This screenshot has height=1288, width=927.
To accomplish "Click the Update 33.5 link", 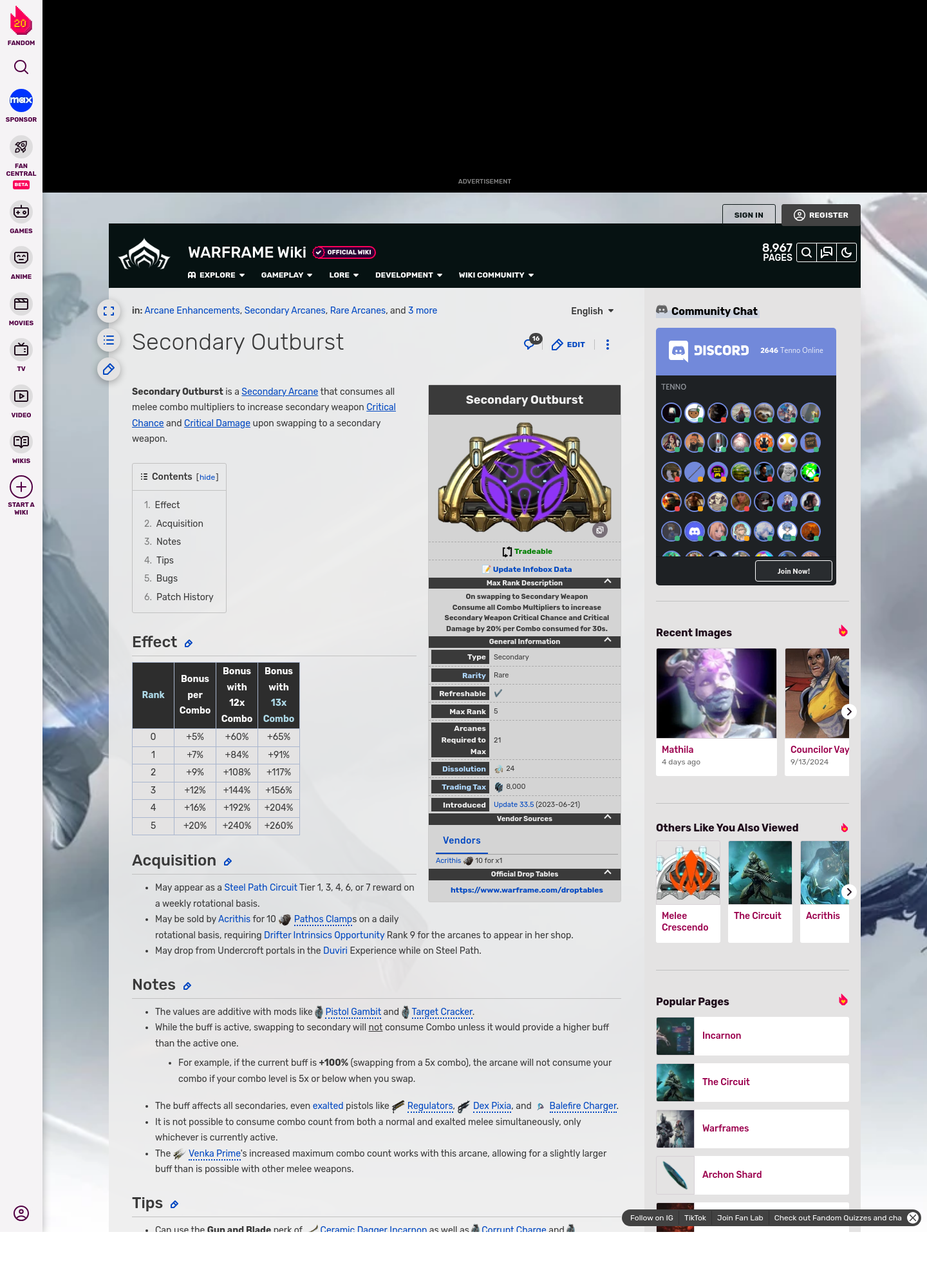I will [514, 804].
